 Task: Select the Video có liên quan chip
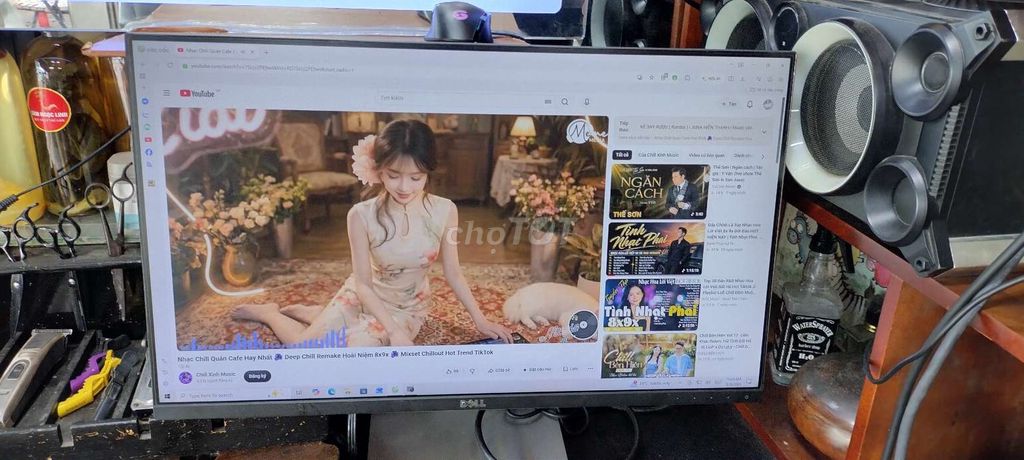(x=707, y=156)
